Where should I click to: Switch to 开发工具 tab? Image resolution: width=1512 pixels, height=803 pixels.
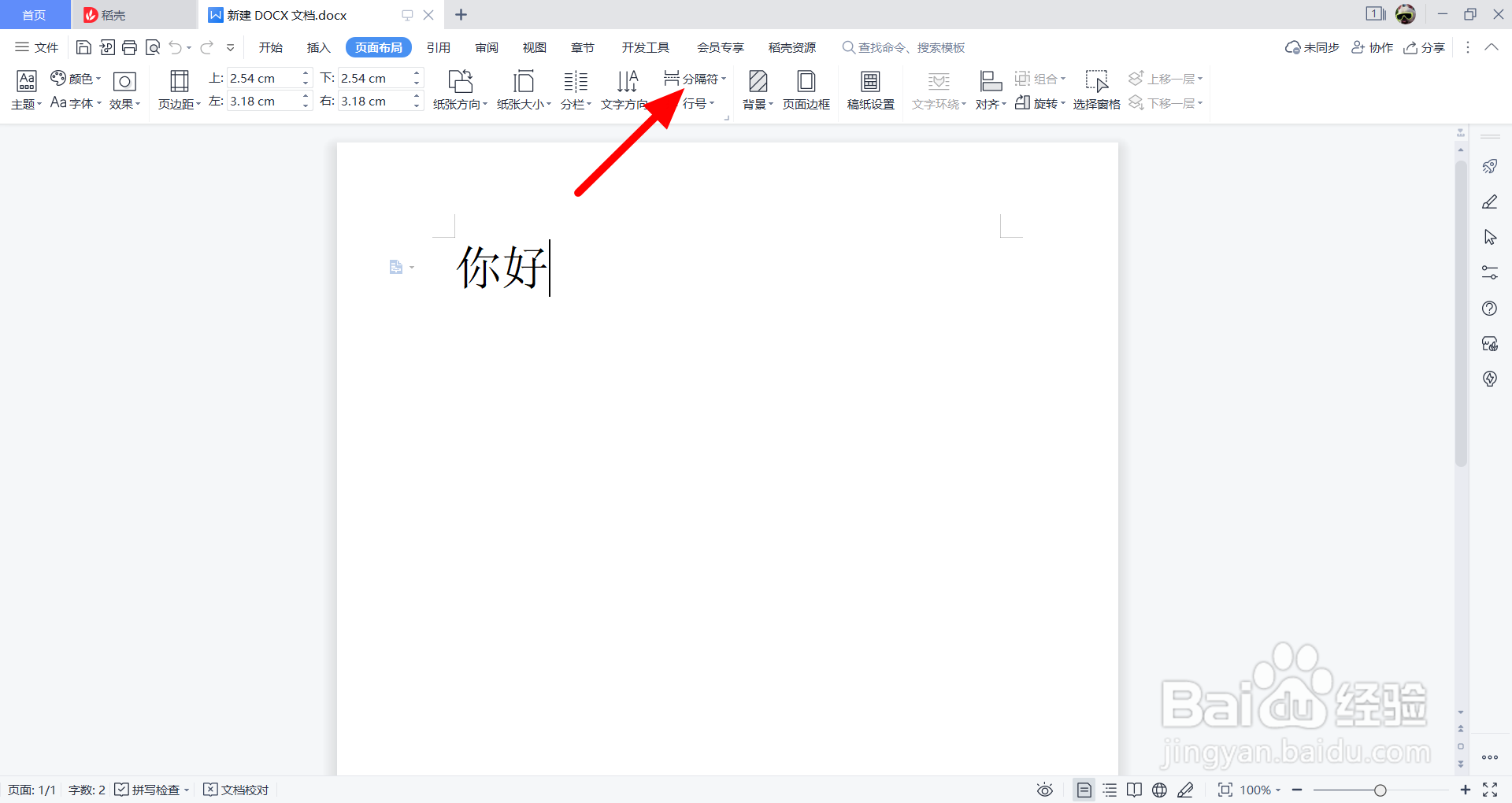pyautogui.click(x=646, y=47)
